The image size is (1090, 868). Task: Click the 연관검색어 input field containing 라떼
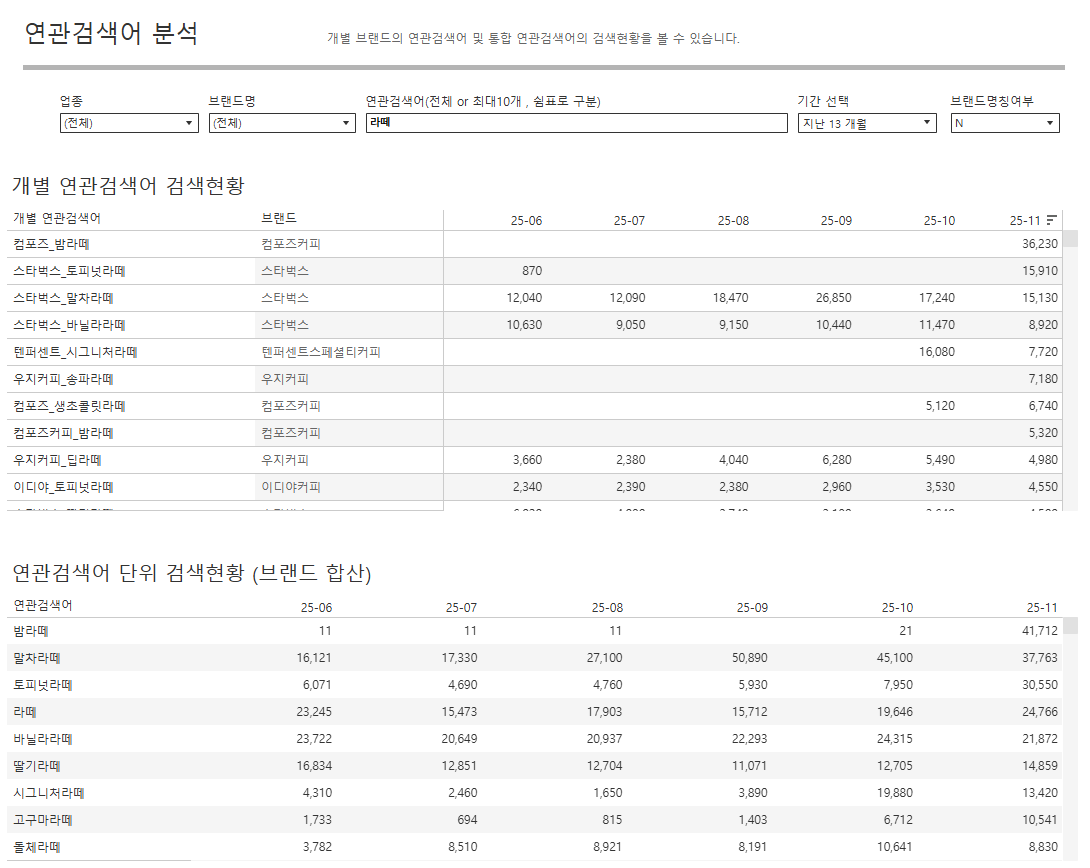tap(576, 123)
